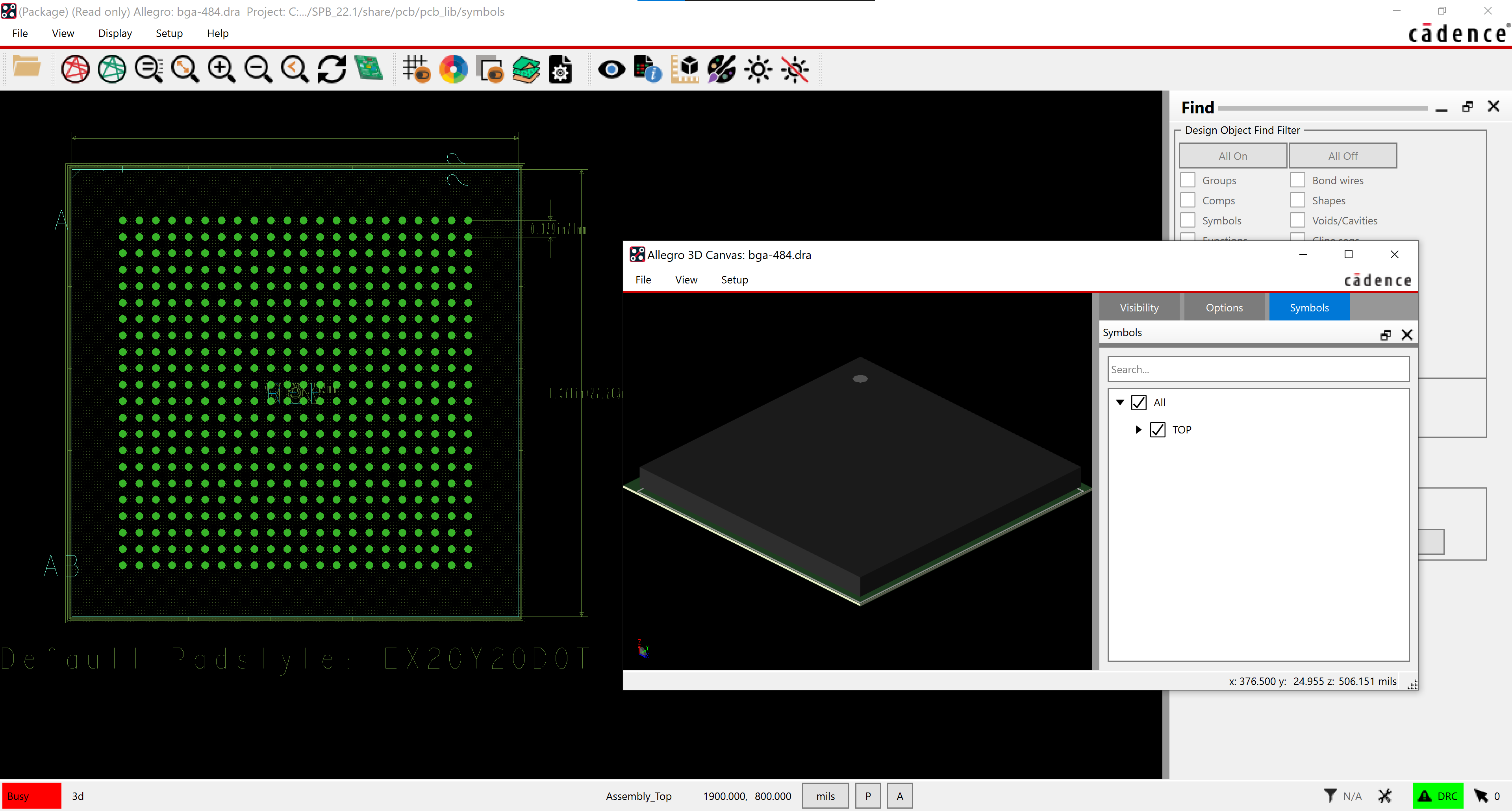Click the Rats All green icon
The width and height of the screenshot is (1512, 811).
click(112, 69)
